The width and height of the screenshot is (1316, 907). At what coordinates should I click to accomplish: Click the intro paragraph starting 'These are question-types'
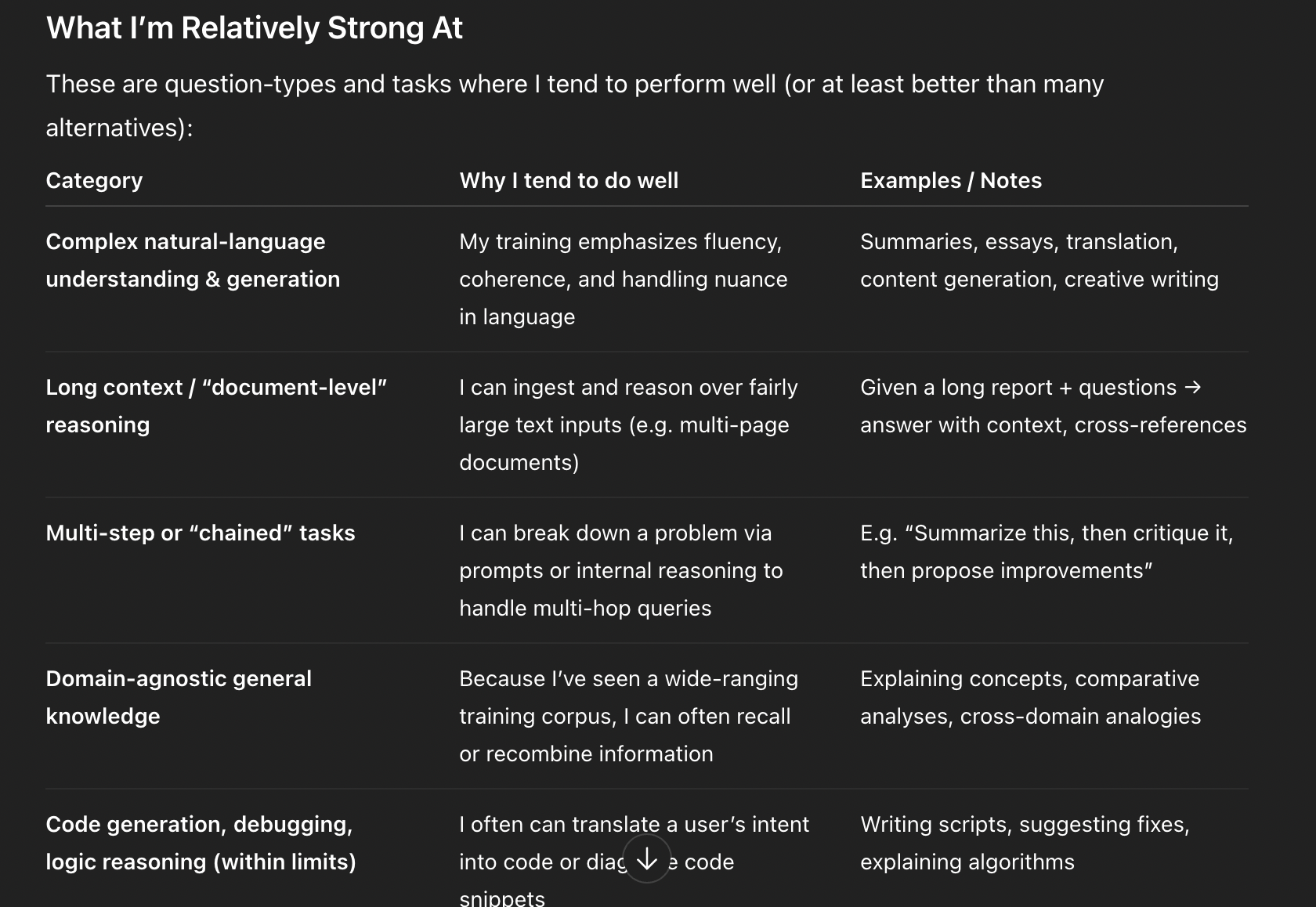tap(575, 106)
